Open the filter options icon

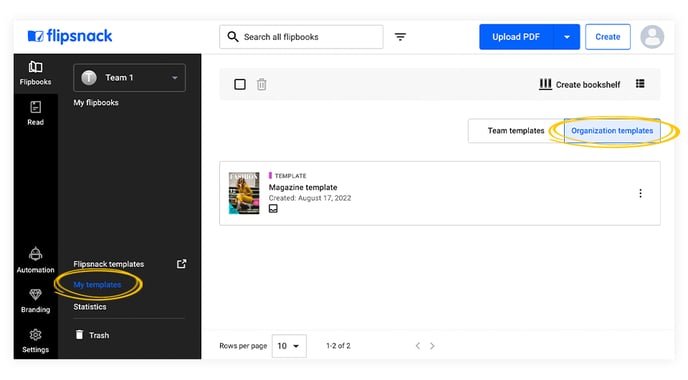(400, 37)
